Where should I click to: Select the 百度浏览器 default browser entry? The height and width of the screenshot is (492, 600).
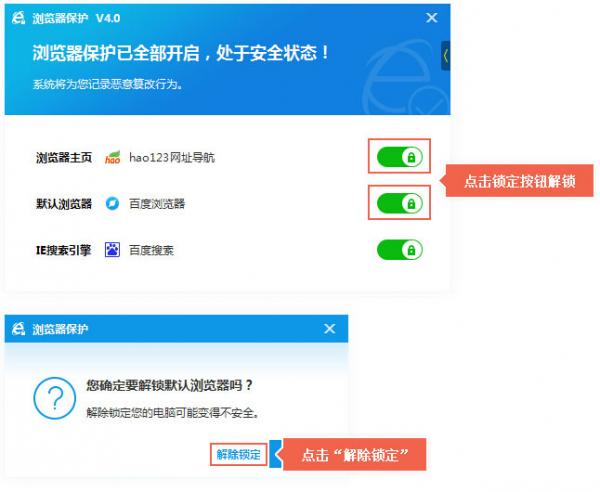click(x=157, y=204)
